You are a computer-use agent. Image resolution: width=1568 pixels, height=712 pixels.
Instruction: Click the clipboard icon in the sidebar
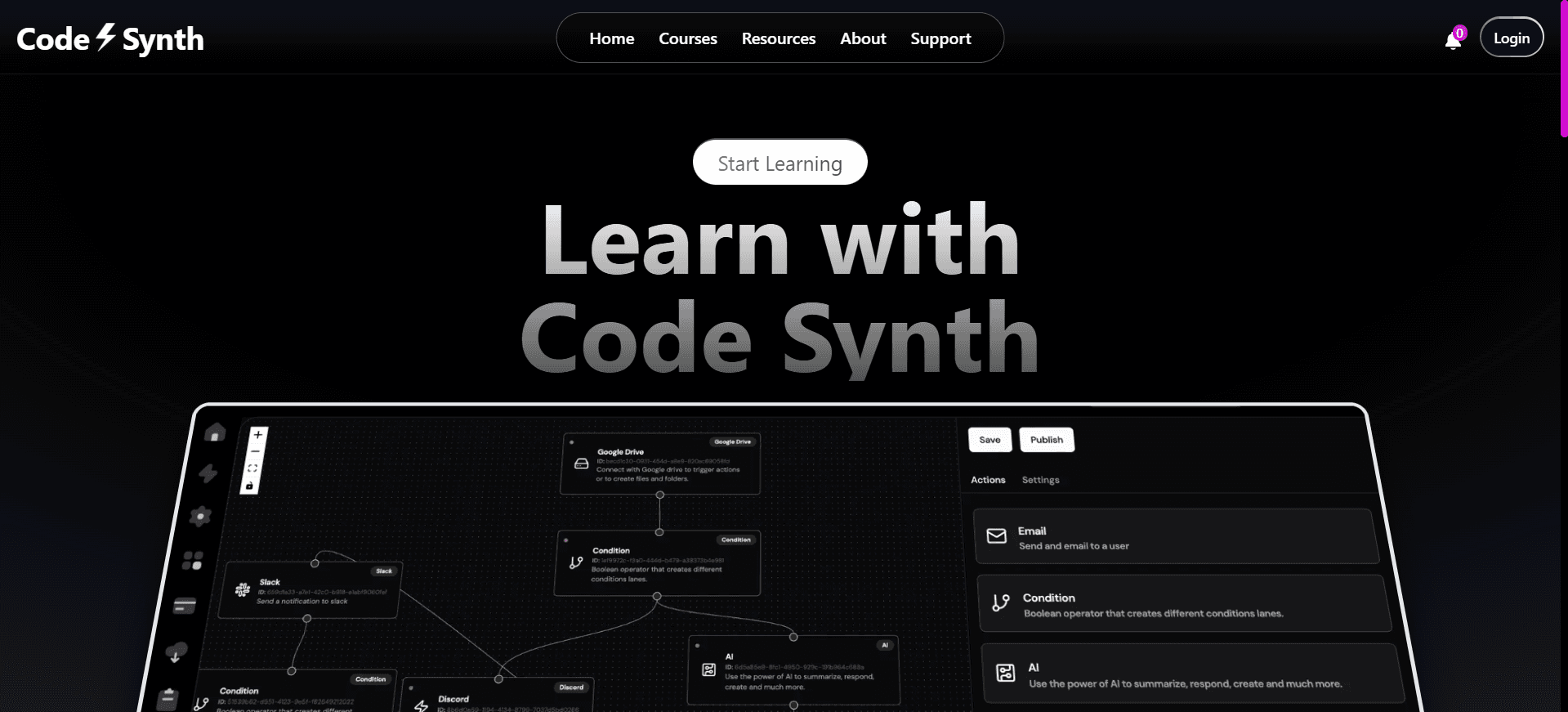pos(168,700)
